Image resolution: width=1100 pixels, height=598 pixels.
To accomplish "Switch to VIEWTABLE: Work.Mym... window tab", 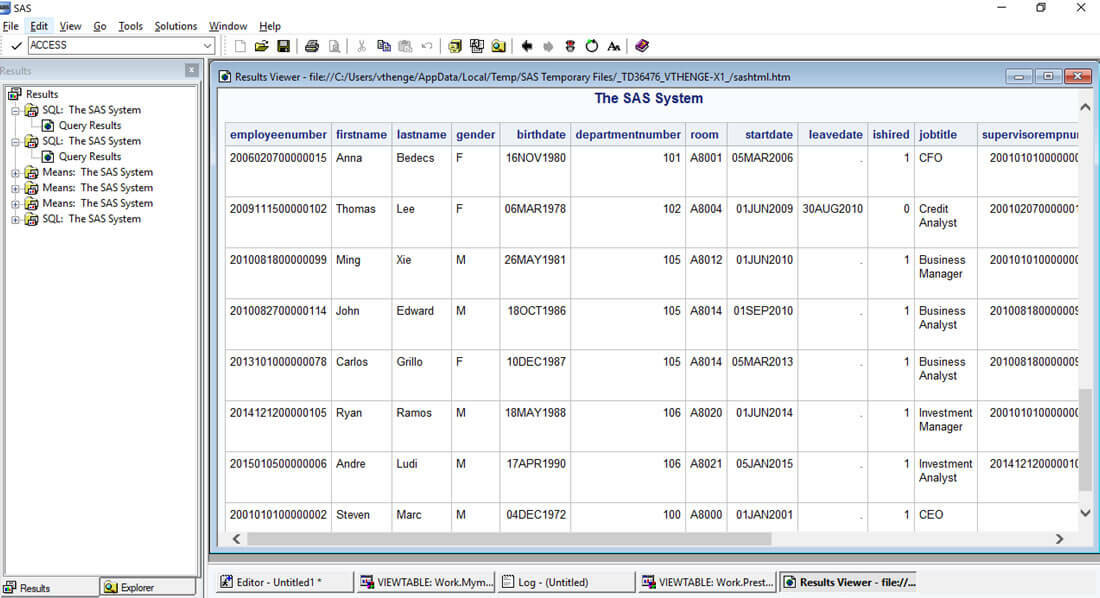I will [427, 582].
